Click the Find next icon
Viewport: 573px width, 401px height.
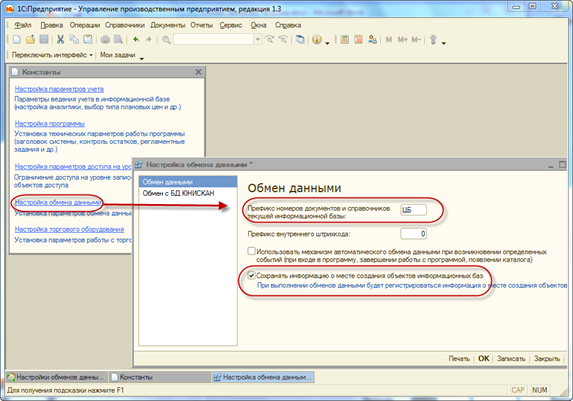point(270,39)
